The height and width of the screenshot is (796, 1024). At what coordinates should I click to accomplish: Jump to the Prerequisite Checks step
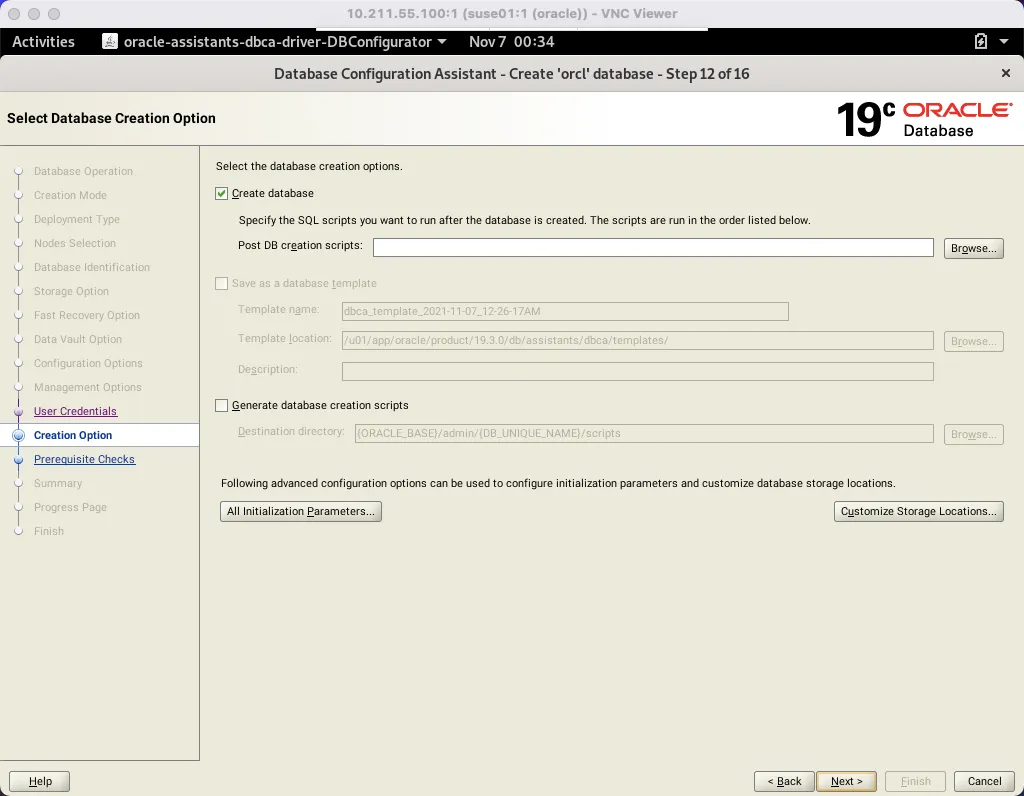pyautogui.click(x=84, y=459)
